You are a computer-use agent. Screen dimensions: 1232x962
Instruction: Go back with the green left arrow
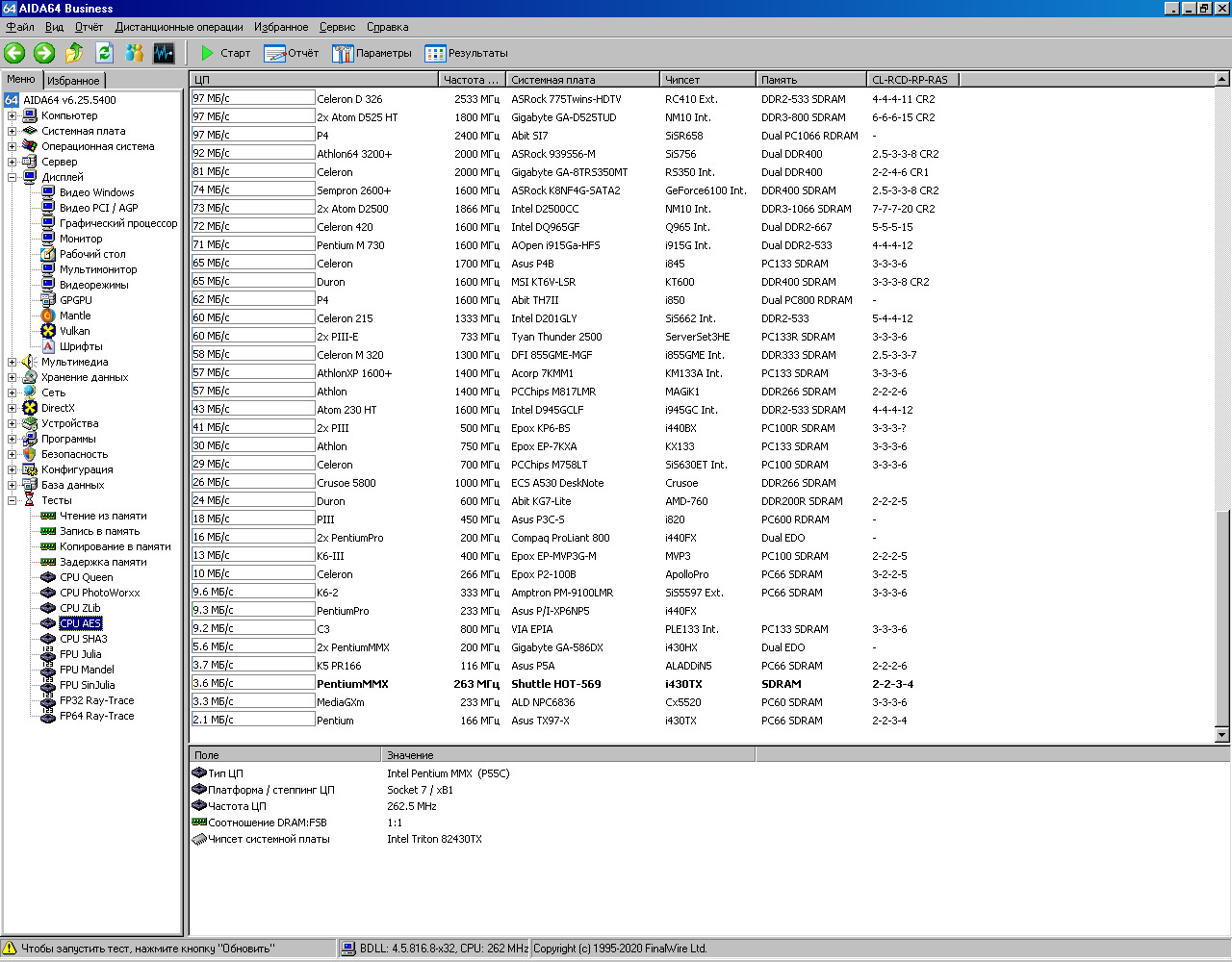pyautogui.click(x=14, y=53)
